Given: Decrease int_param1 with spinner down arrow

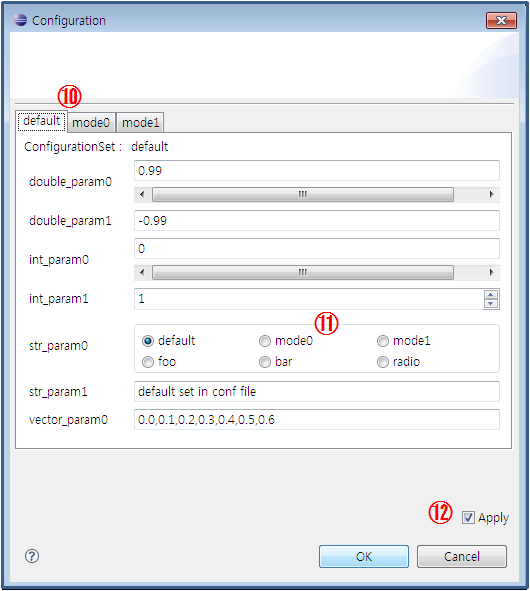Looking at the screenshot, I should click(491, 303).
